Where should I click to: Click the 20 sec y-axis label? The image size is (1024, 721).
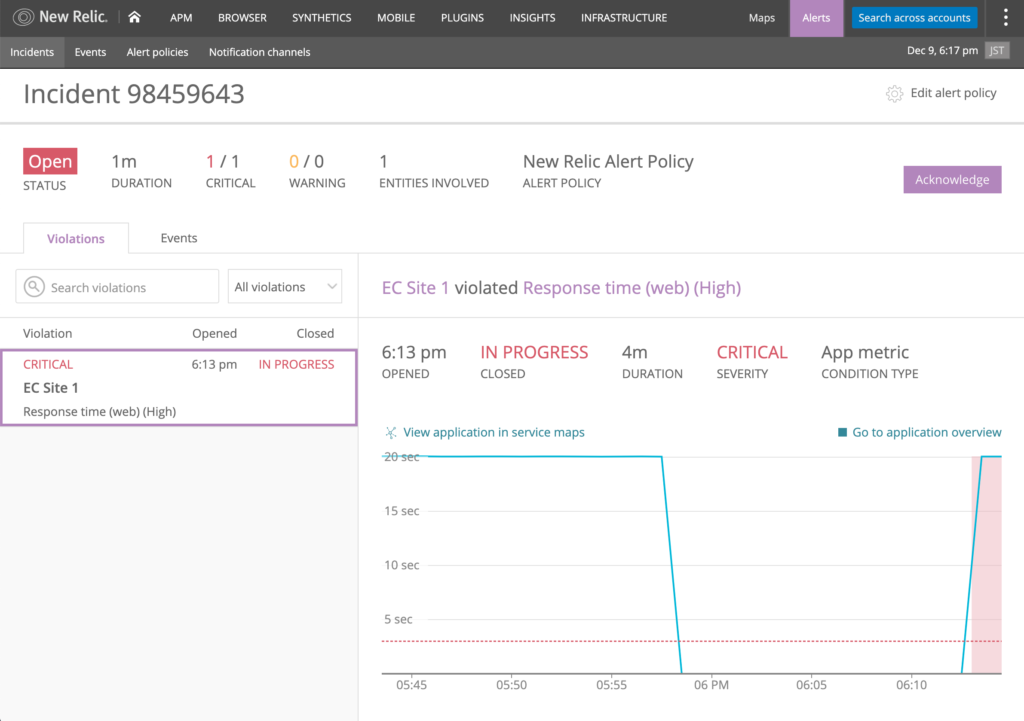coord(402,457)
